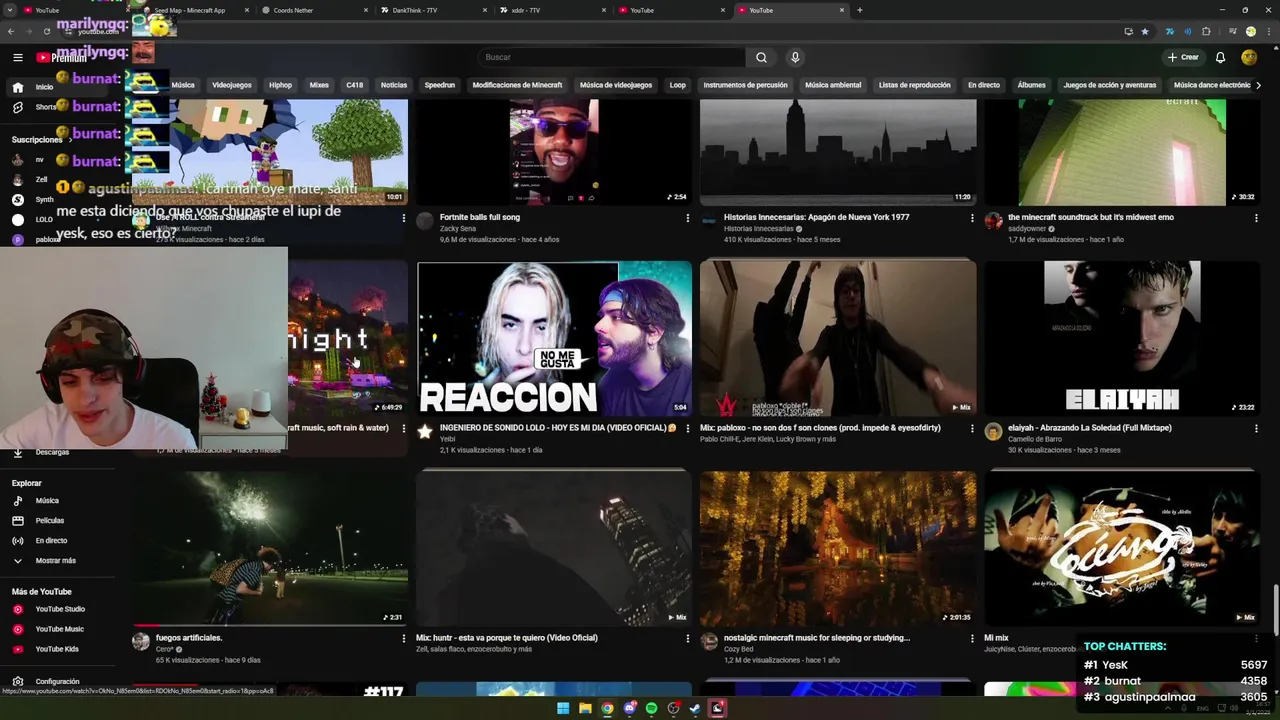The height and width of the screenshot is (720, 1280).
Task: Open Steam from the taskbar
Action: 695,709
